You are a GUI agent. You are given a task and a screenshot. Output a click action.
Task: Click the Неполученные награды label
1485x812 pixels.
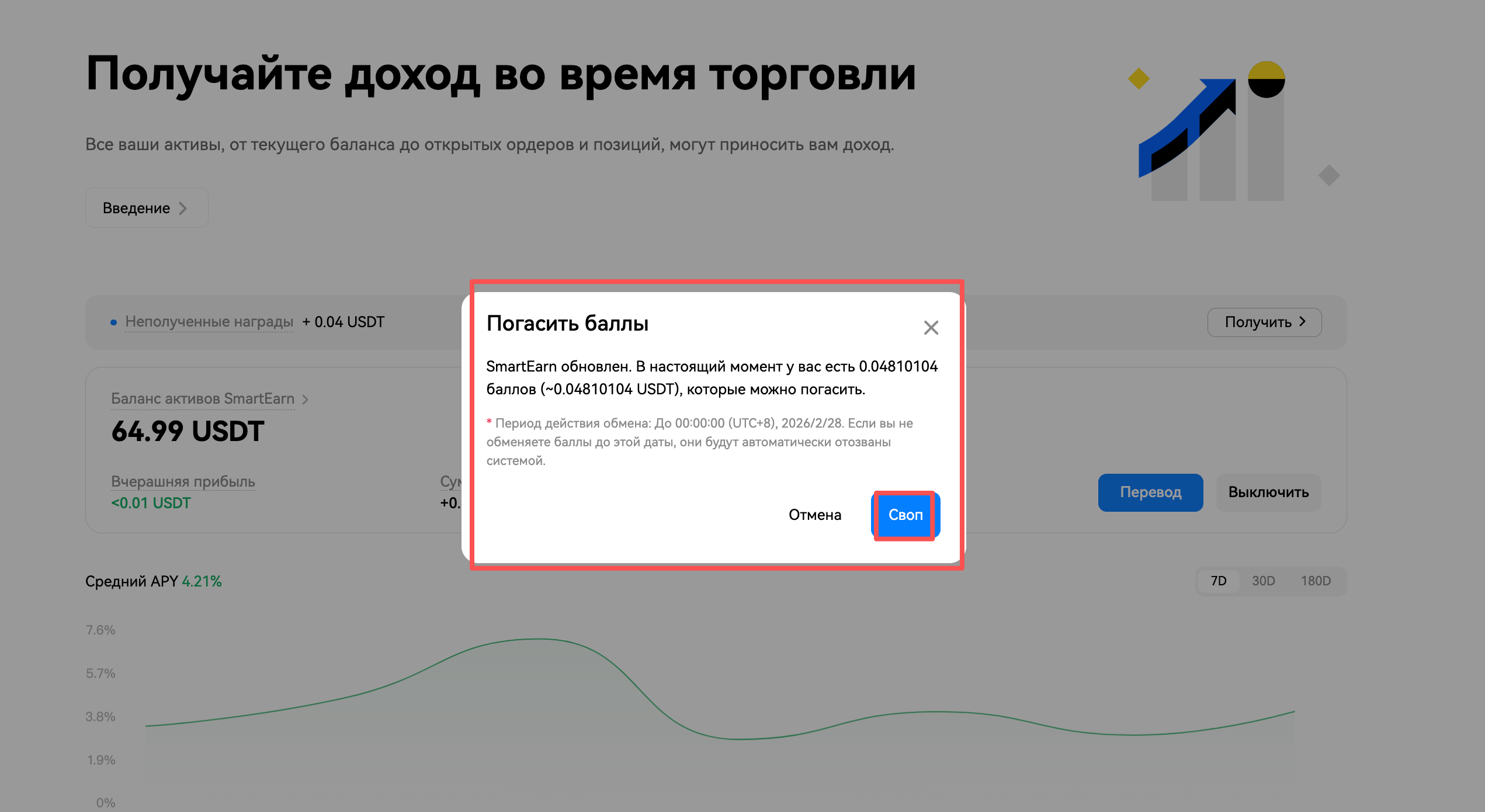coord(209,322)
